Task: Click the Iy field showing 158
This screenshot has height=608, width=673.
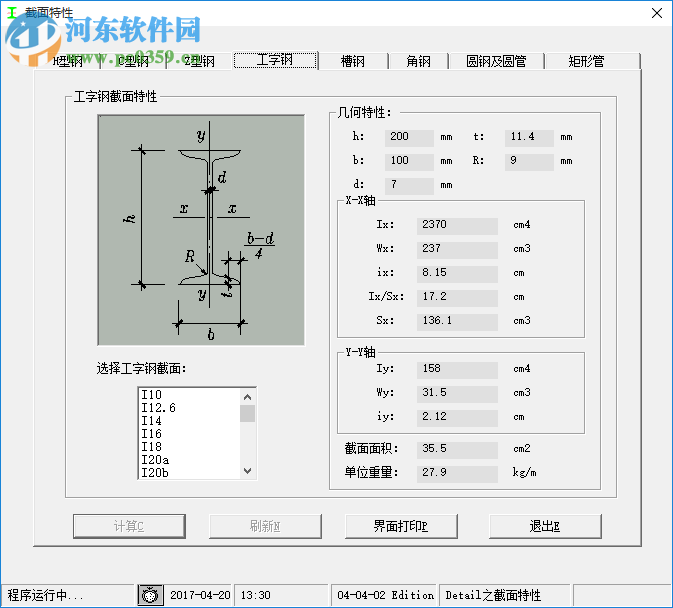Action: (457, 369)
